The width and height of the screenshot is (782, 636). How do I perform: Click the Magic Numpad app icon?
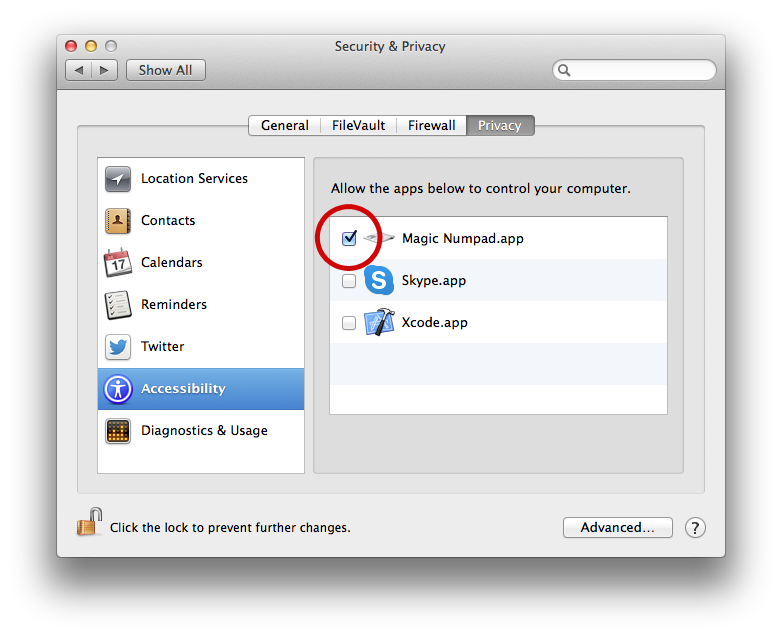(x=379, y=238)
